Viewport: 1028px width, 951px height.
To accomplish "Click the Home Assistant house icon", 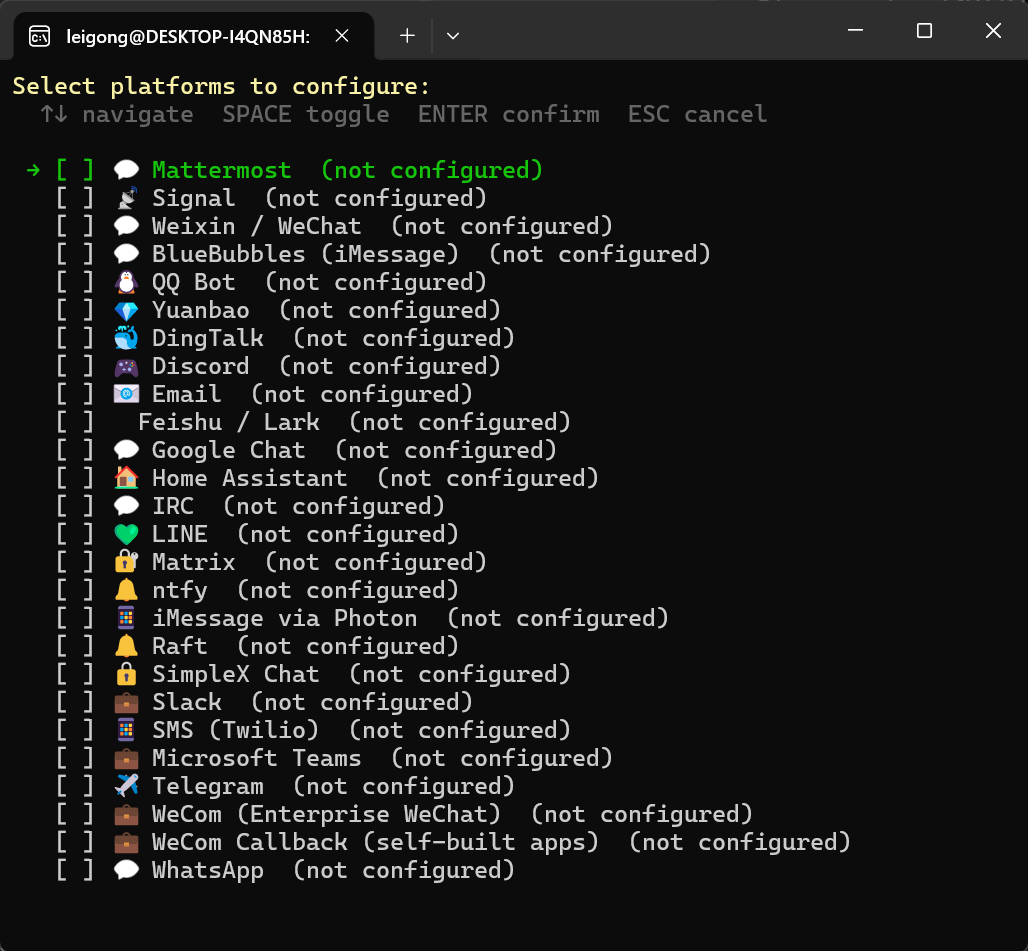I will pos(127,478).
